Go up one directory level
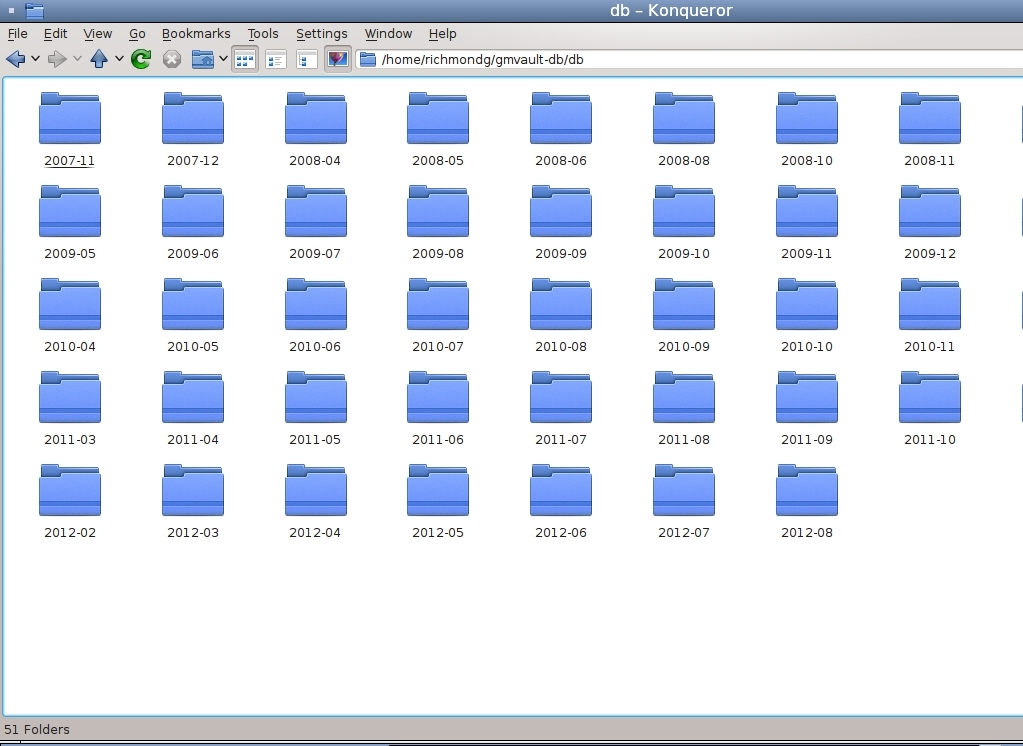 click(x=99, y=59)
